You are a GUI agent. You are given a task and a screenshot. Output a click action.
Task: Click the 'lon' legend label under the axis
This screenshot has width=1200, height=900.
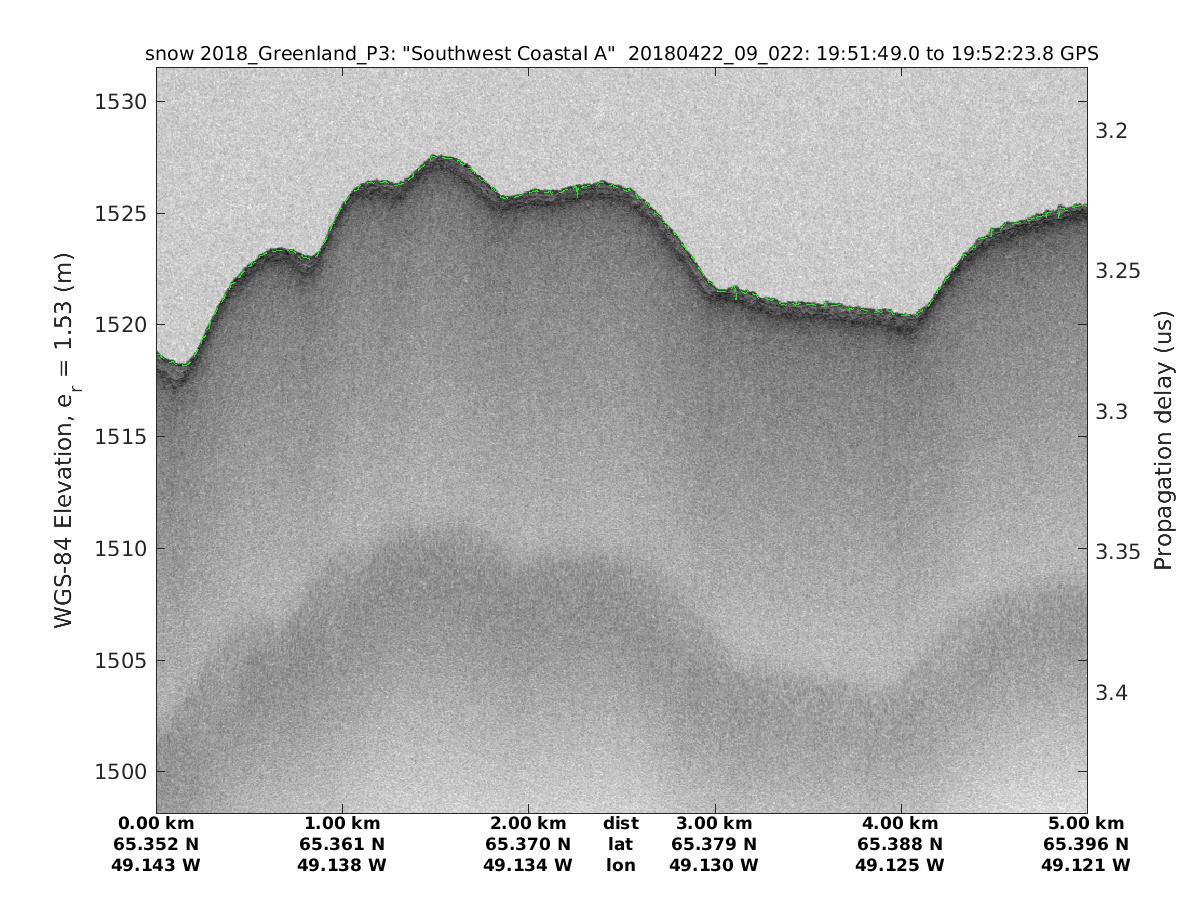click(x=620, y=865)
